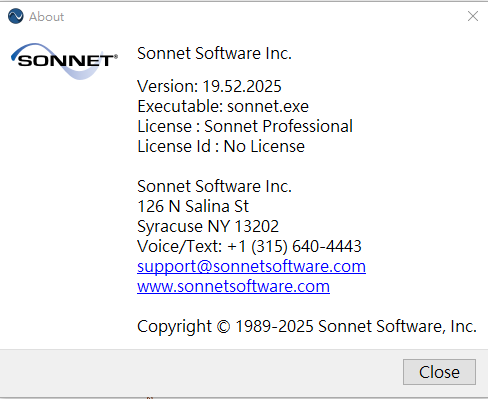Viewport: 488px width, 399px height.
Task: Click the 'License : Sonnet Professional' line
Action: click(x=245, y=126)
